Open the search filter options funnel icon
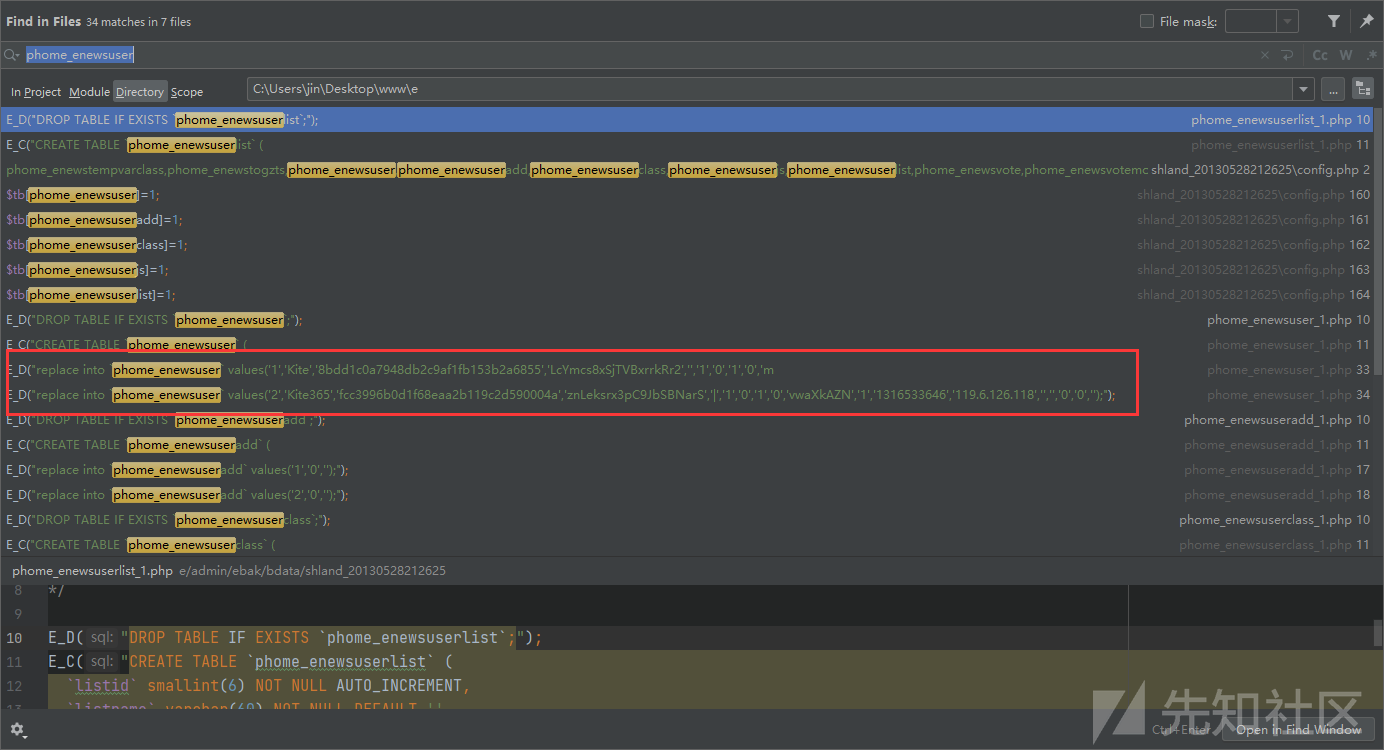The image size is (1384, 750). pos(1333,21)
